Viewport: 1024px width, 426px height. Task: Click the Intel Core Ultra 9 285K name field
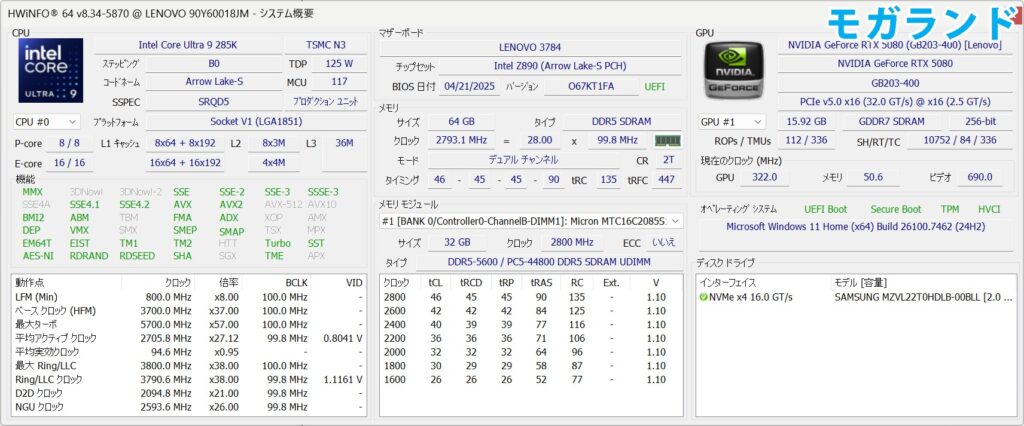click(x=186, y=45)
